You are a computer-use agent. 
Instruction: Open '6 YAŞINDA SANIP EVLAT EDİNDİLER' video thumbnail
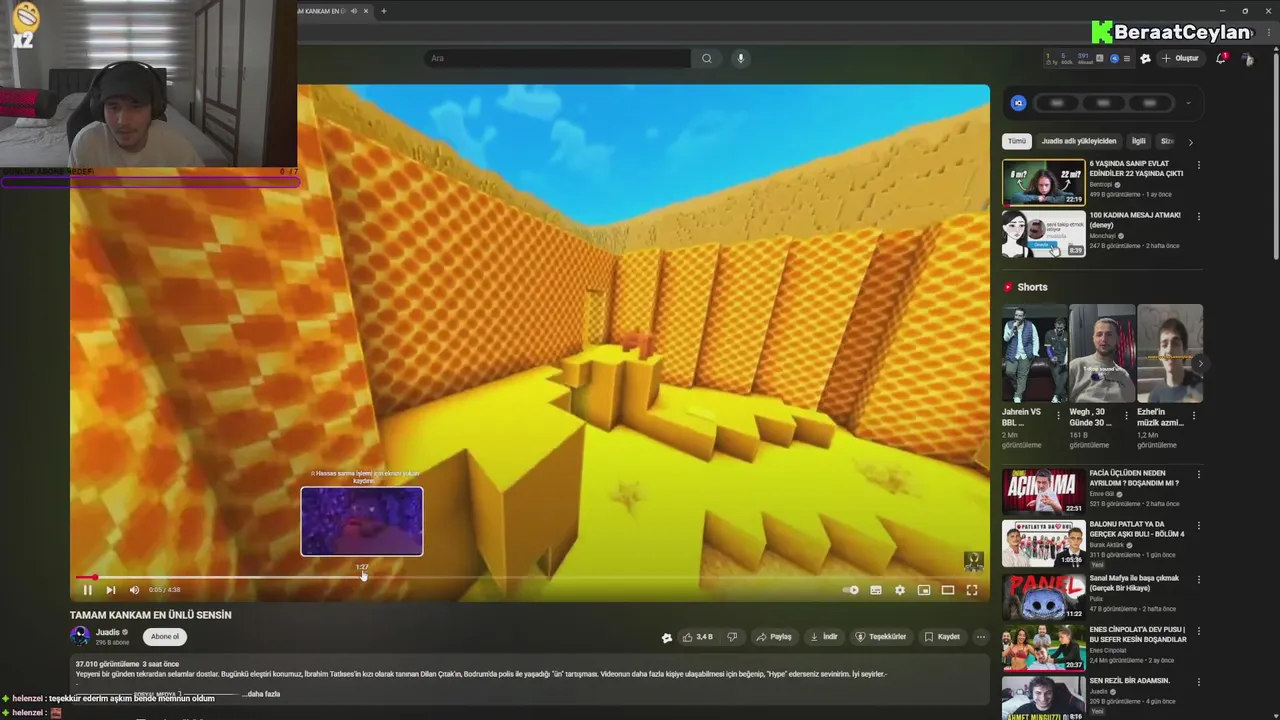[x=1043, y=182]
